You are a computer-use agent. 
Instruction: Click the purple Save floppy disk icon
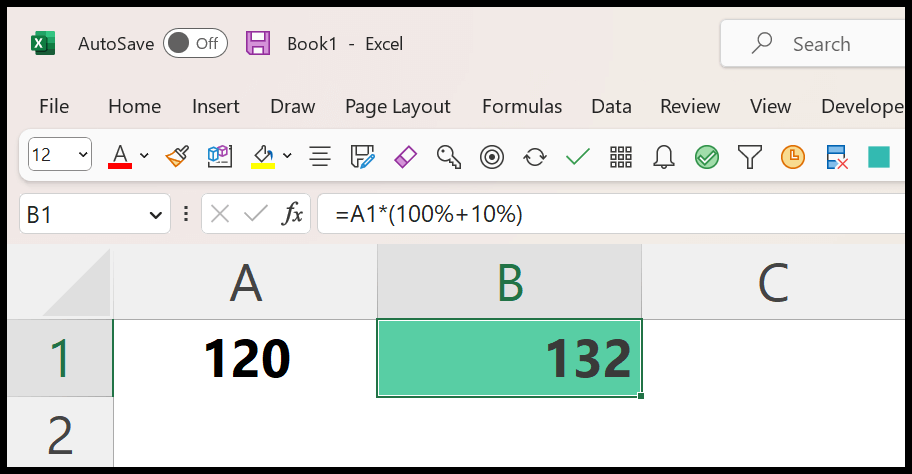[x=258, y=44]
